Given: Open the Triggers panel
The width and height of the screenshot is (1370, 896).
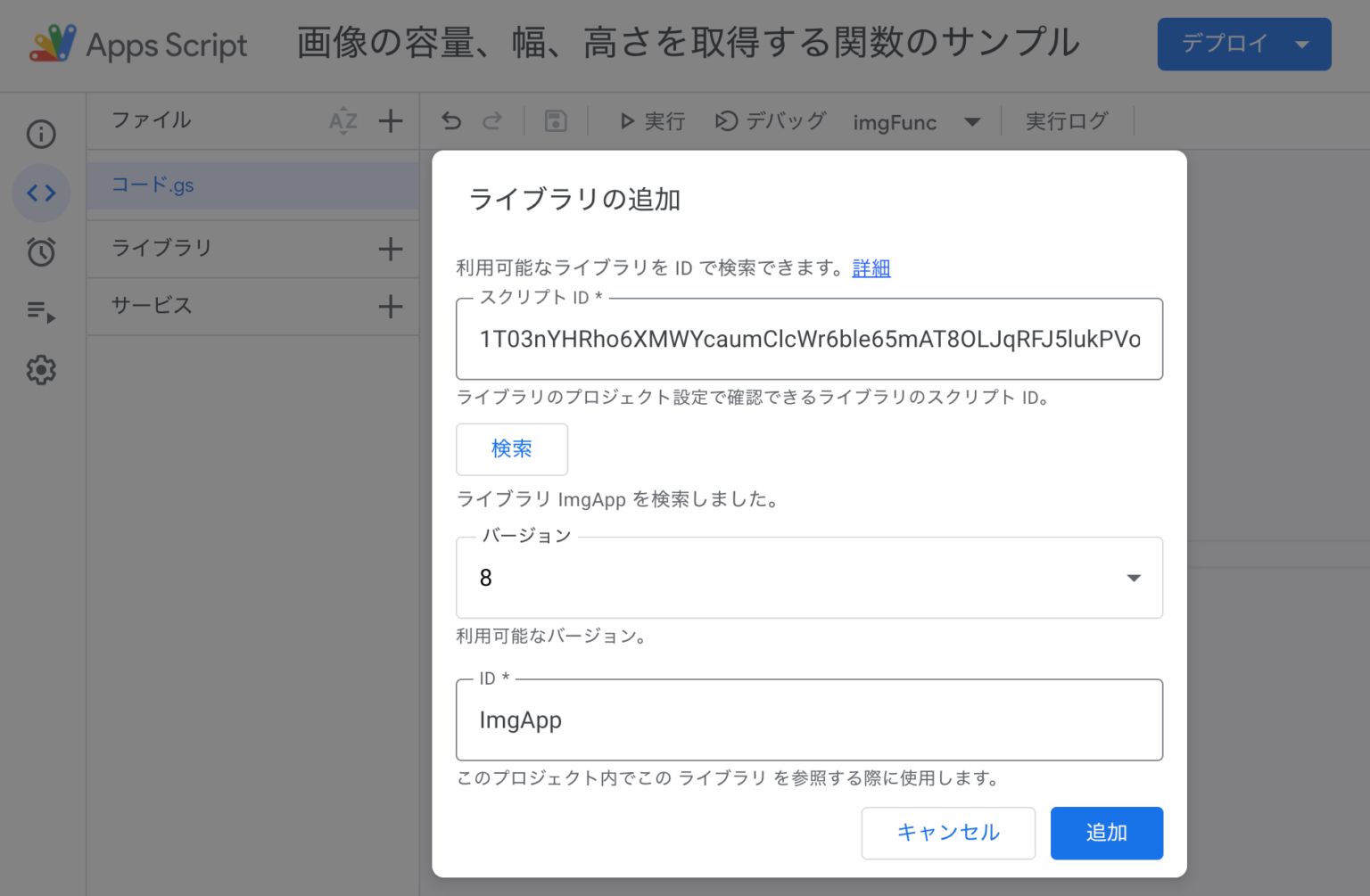Looking at the screenshot, I should (40, 252).
